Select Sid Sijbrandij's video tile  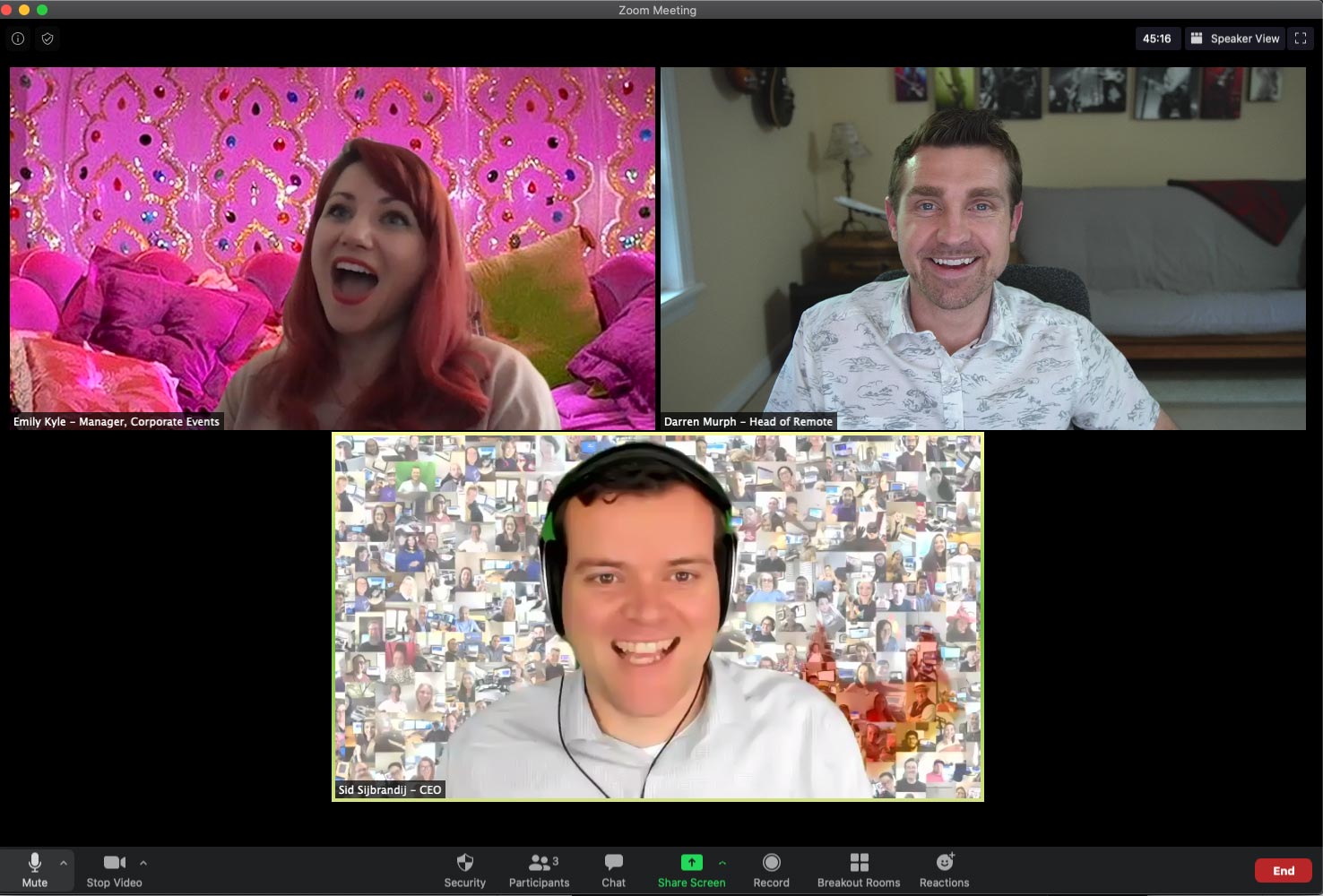(x=658, y=616)
